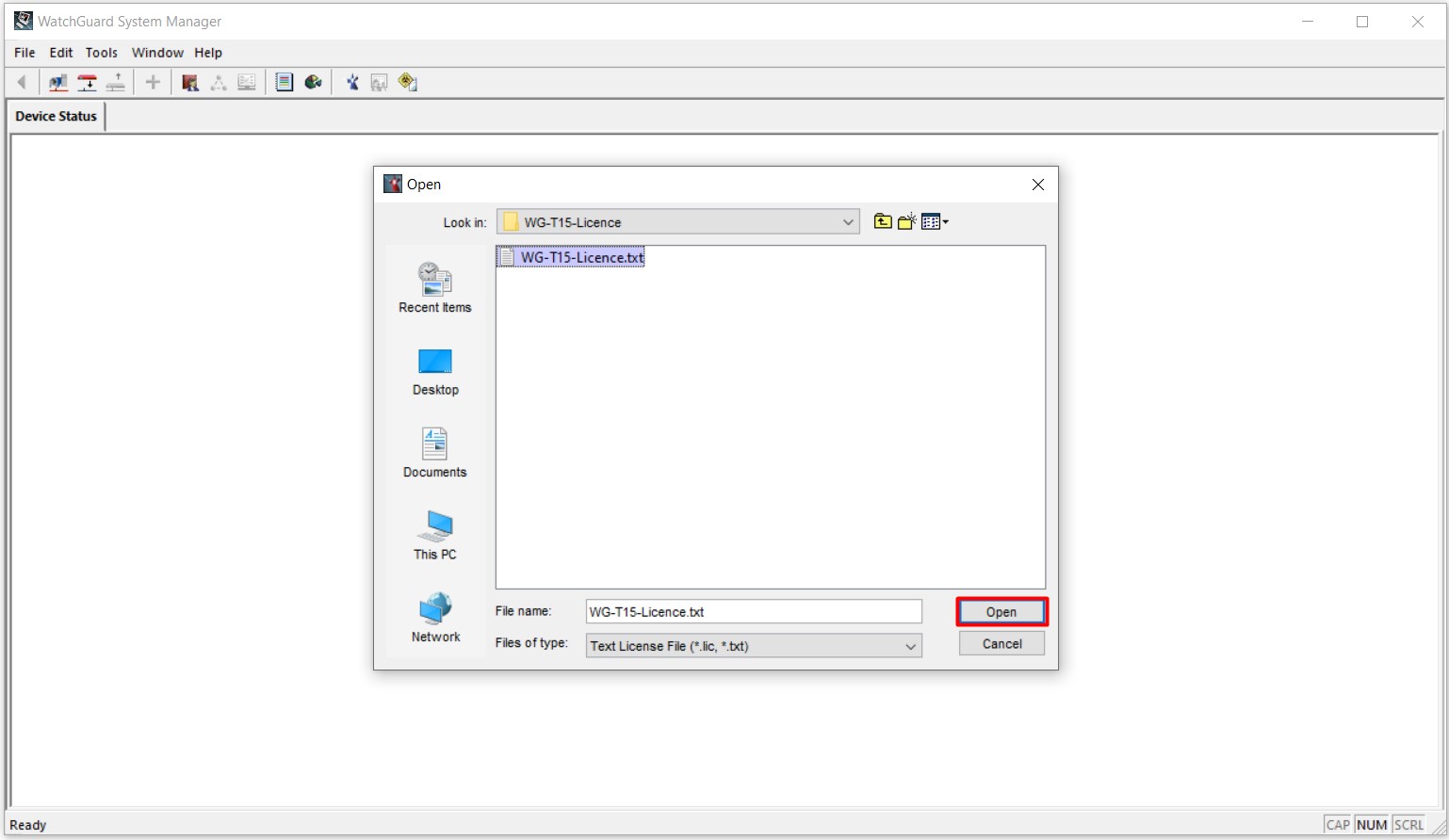
Task: Close the Open dialog with the X button
Action: pyautogui.click(x=1037, y=185)
